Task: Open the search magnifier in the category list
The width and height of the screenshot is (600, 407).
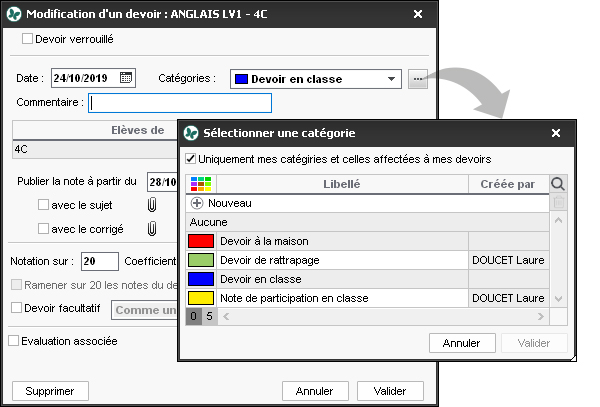Action: [x=558, y=184]
